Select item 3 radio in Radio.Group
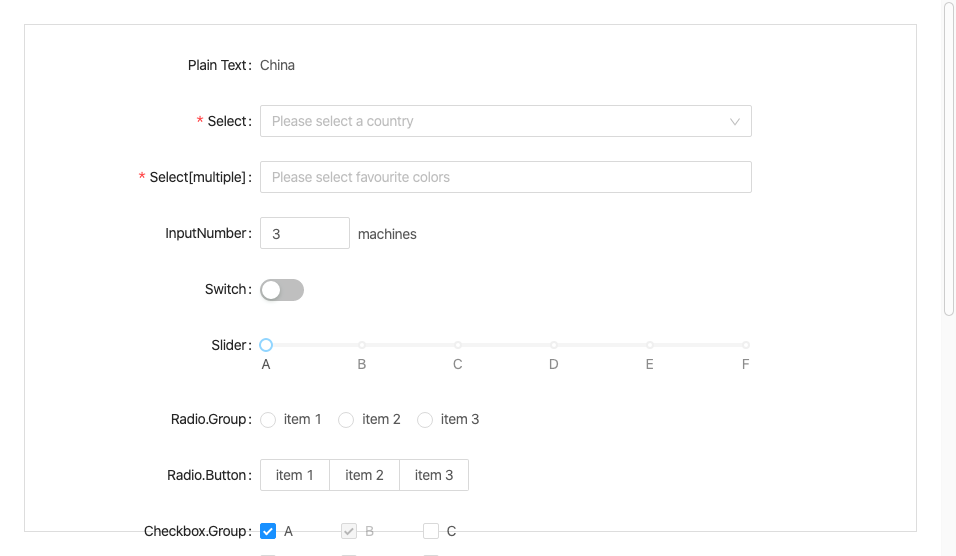This screenshot has height=556, width=956. pyautogui.click(x=425, y=420)
